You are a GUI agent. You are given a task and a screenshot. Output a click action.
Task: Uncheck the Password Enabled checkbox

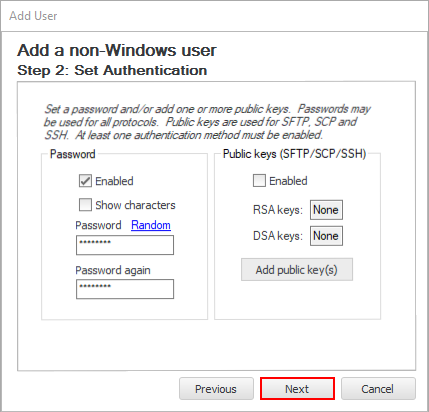(x=85, y=181)
